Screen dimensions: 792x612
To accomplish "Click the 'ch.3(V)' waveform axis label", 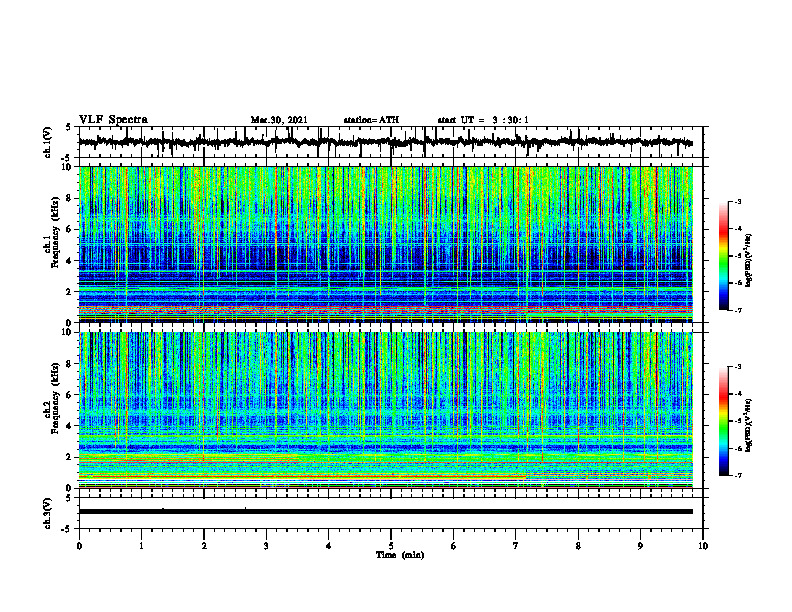I will [48, 514].
